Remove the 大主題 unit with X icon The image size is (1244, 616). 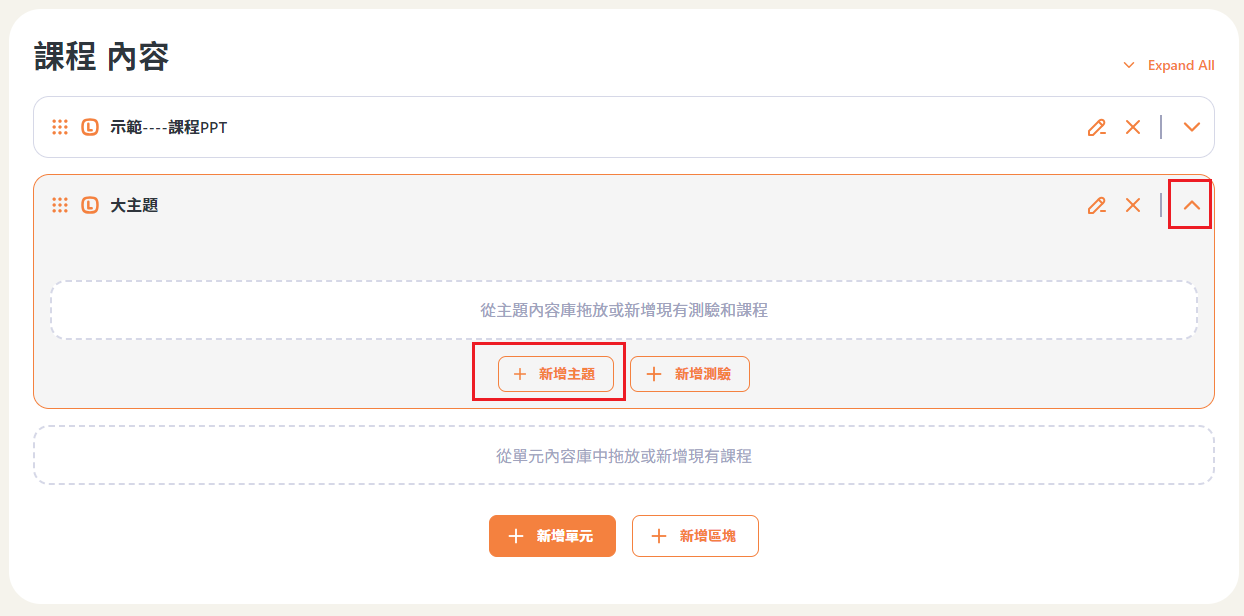(x=1133, y=205)
